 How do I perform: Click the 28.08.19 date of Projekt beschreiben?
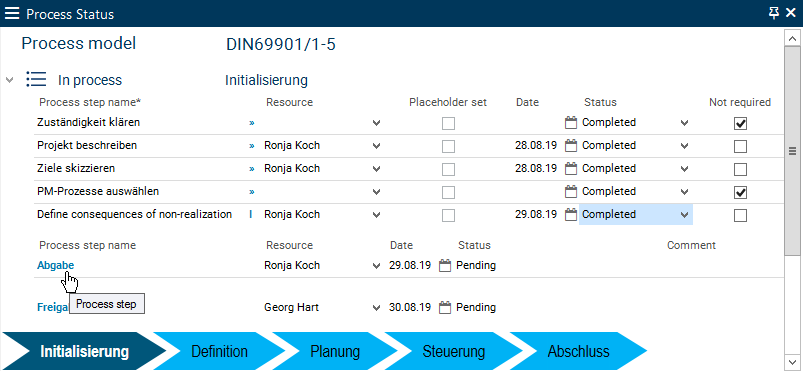pyautogui.click(x=536, y=146)
